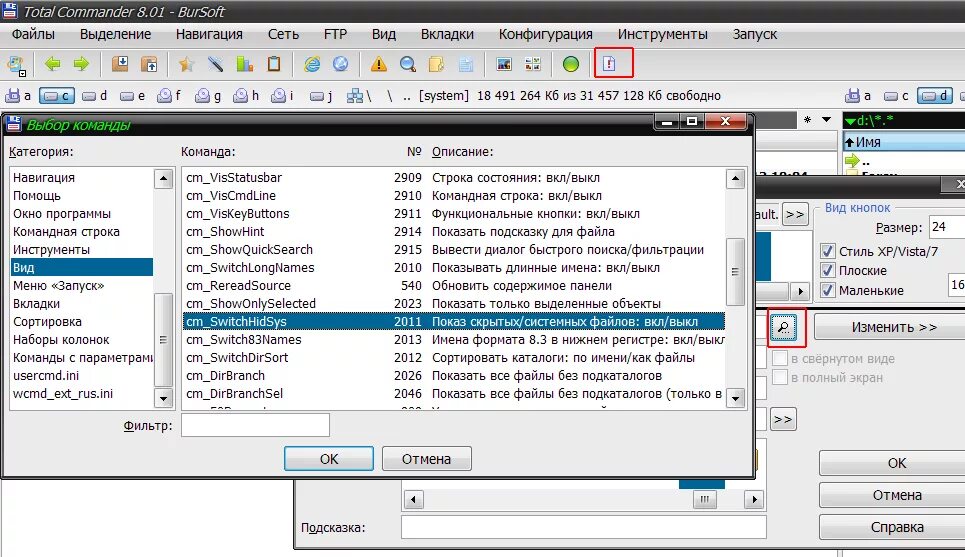Open file search with the magnifier toolbar icon
Screen dimensions: 965x557
click(x=407, y=63)
